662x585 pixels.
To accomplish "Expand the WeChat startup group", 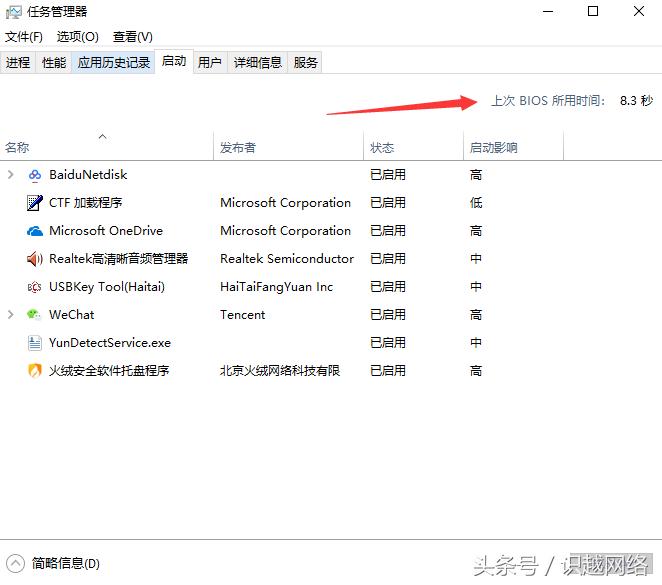I will (11, 315).
